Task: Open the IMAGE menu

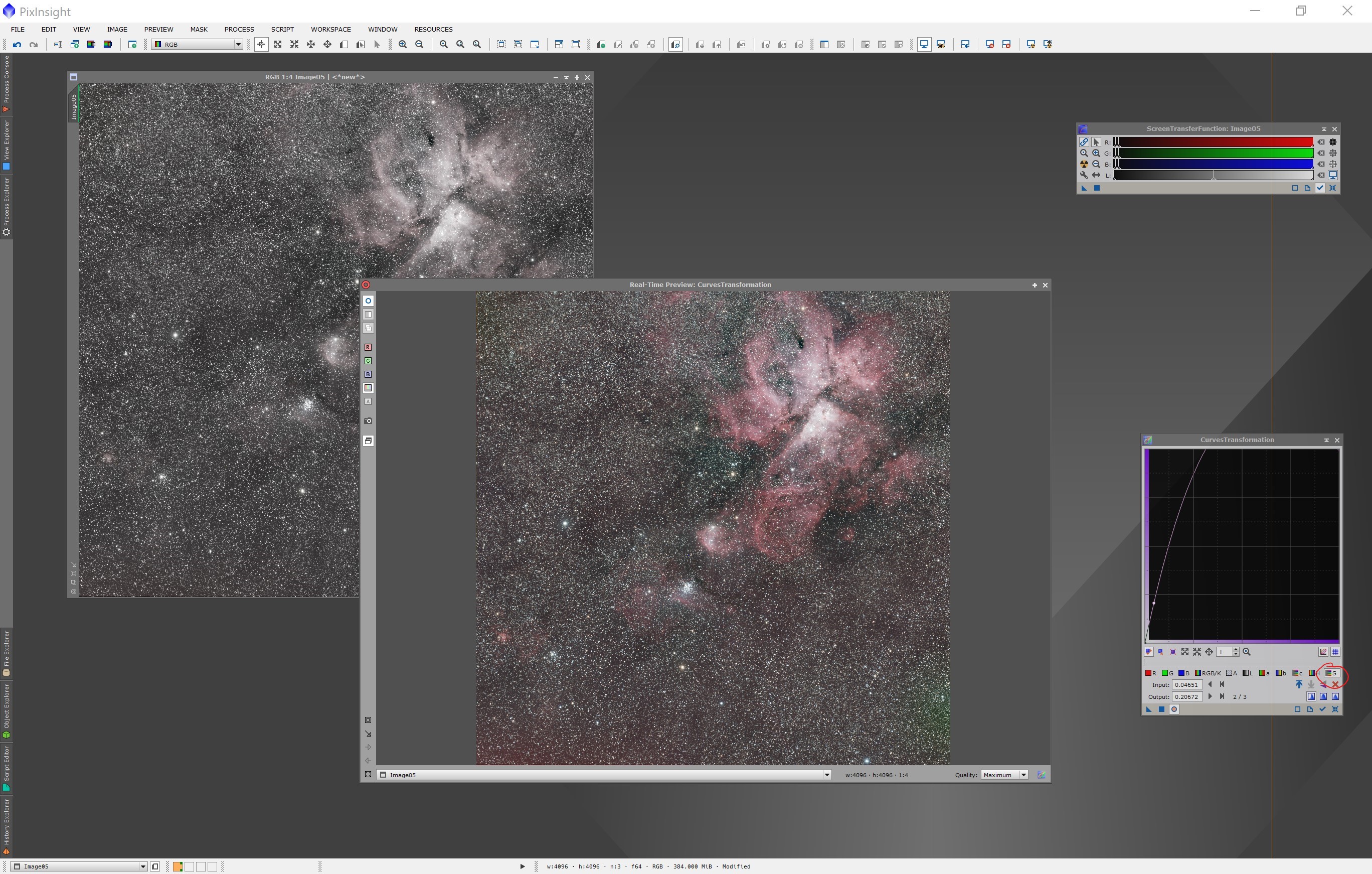Action: 117,30
